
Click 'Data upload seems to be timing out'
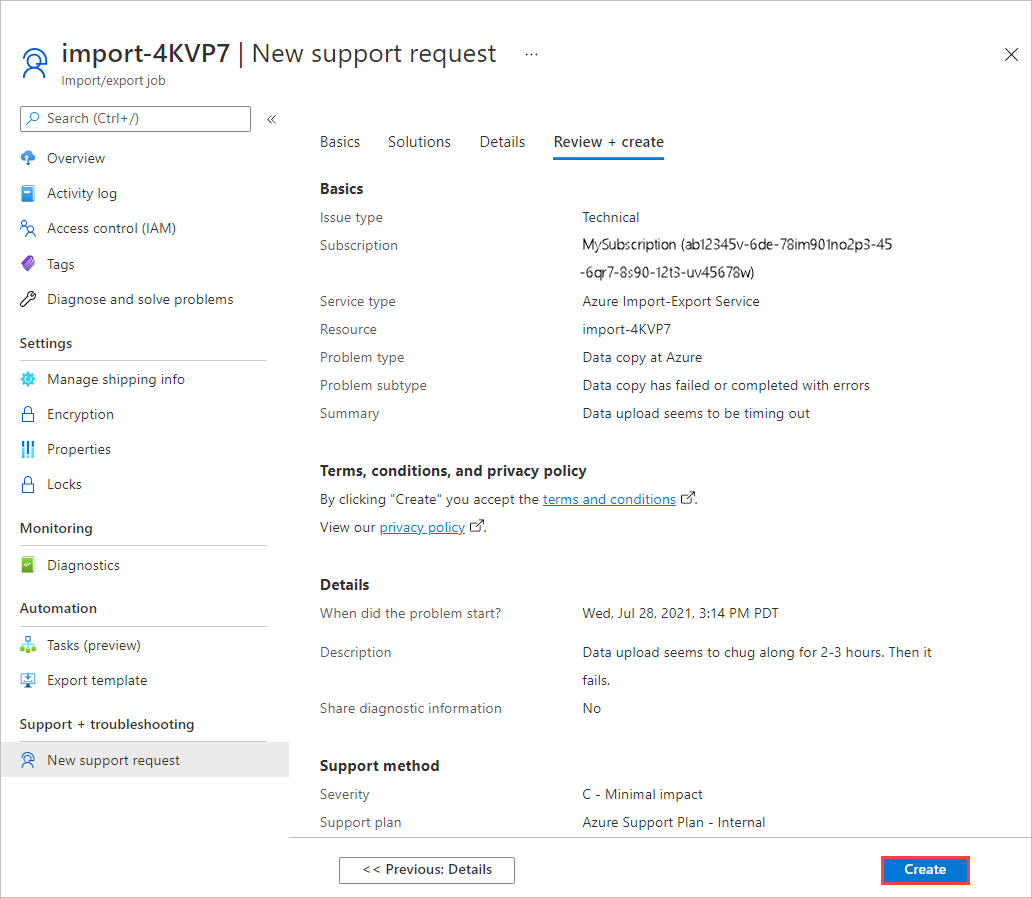696,413
